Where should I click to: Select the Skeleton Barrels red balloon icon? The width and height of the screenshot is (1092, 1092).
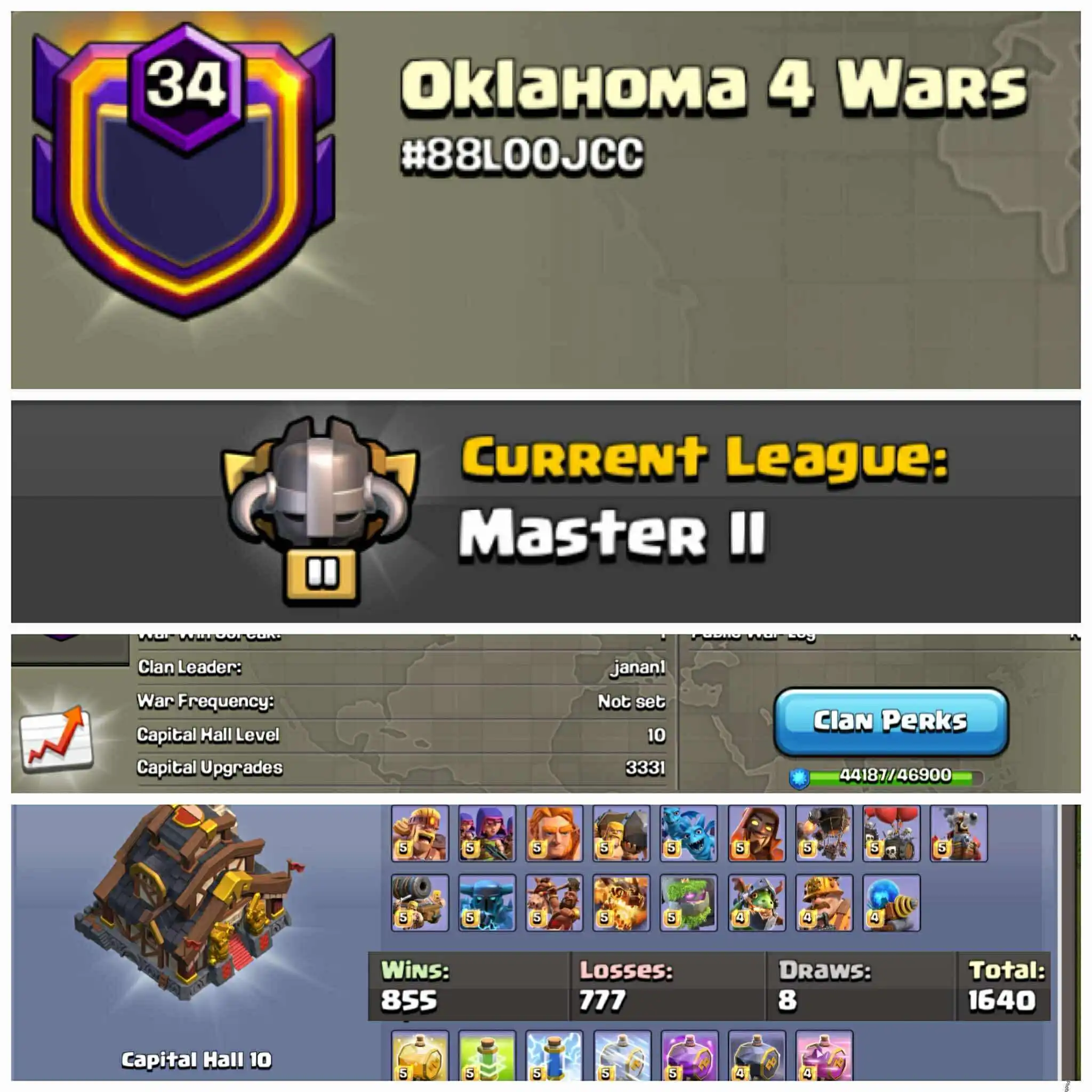(892, 834)
